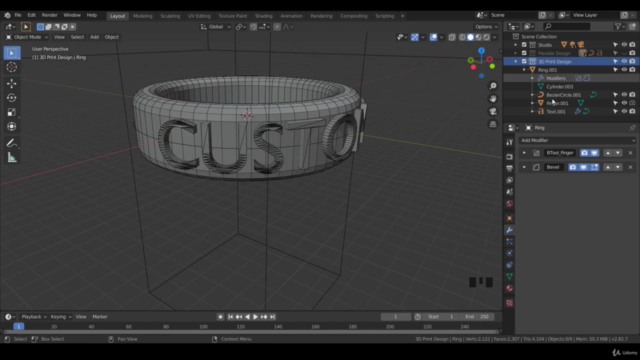Click the pan view hand gizmo

pos(493,98)
